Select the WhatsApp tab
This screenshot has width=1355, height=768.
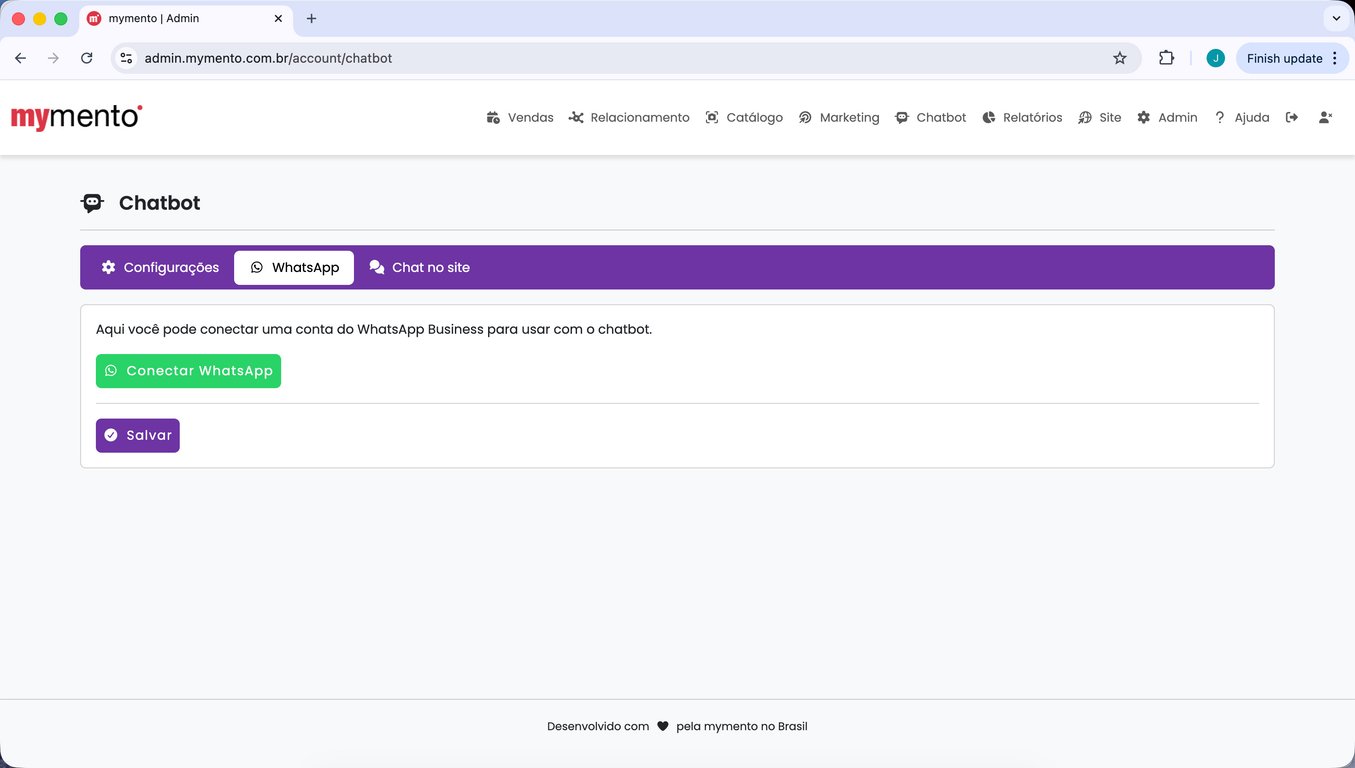tap(294, 268)
